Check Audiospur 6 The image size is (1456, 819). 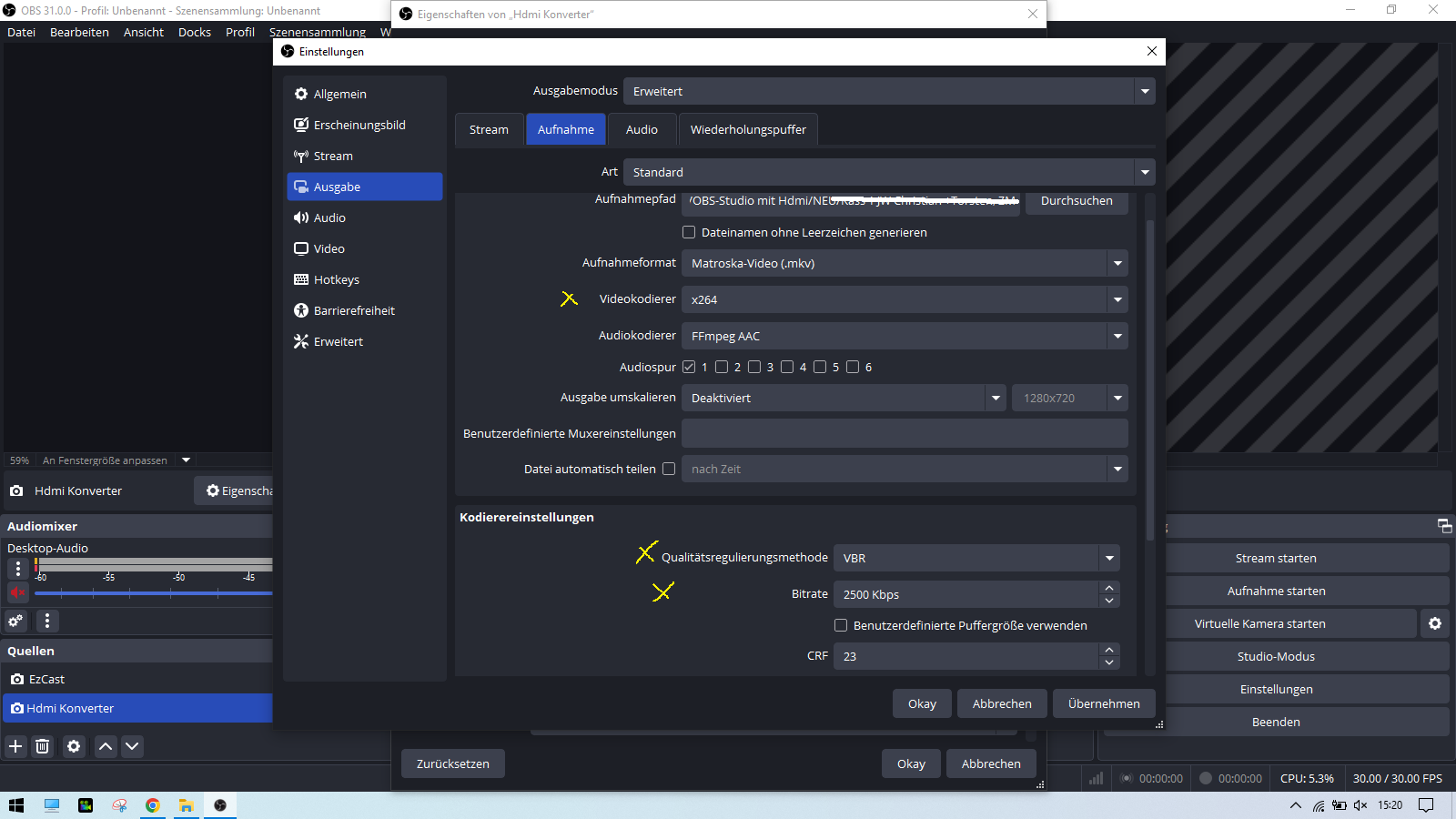coord(853,367)
